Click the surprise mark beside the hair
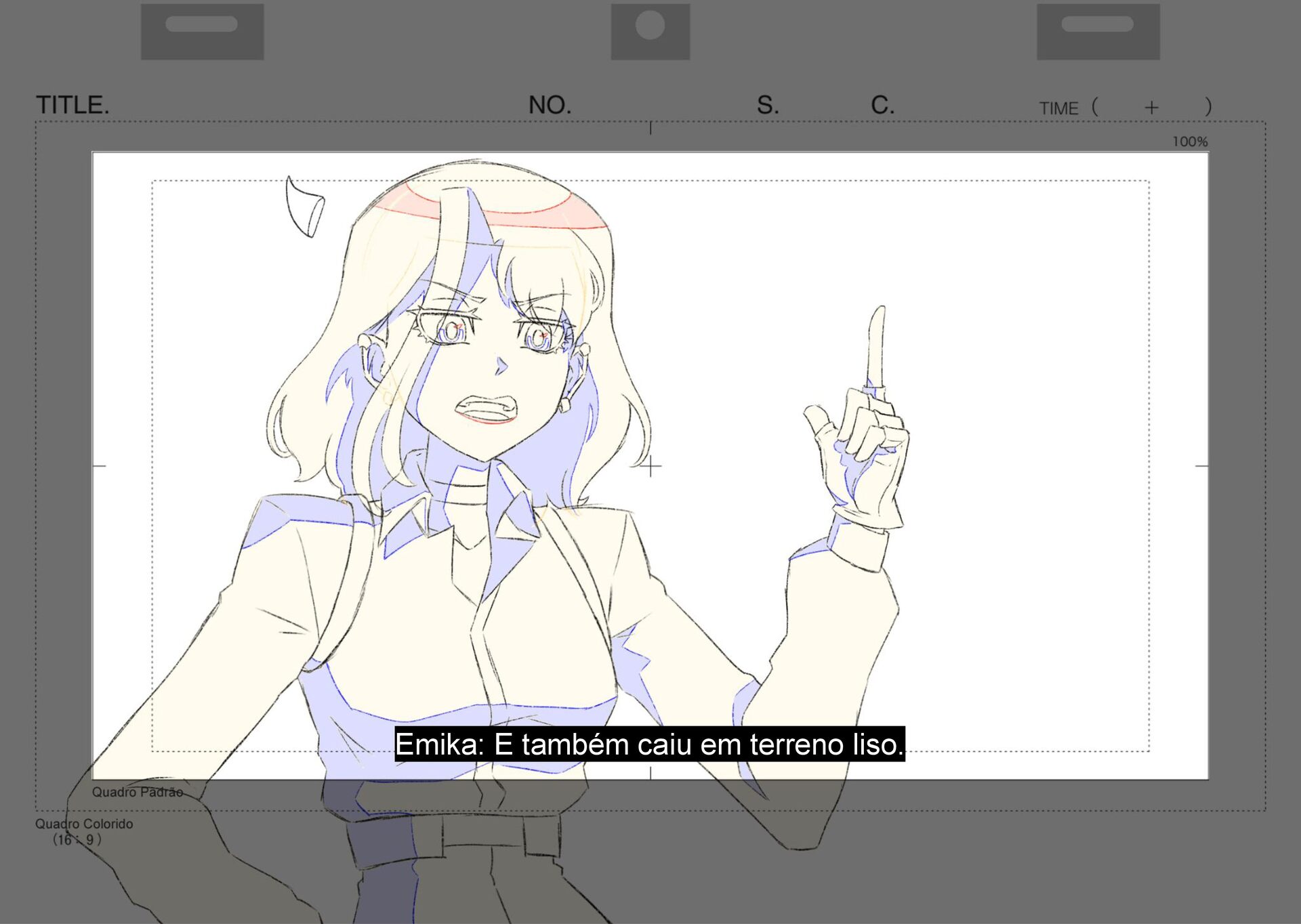1301x924 pixels. [x=303, y=207]
